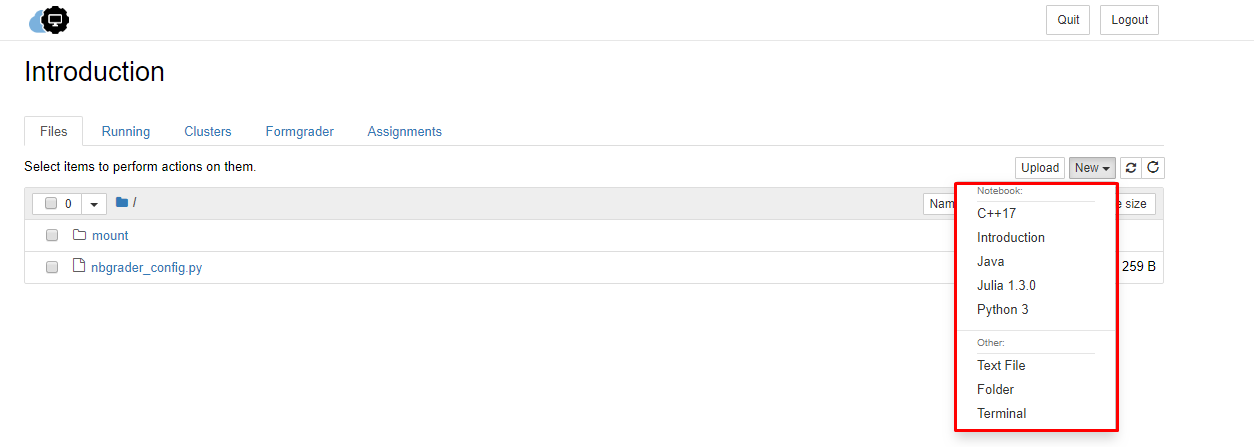Click the blue root folder icon
This screenshot has height=447, width=1254.
click(x=122, y=202)
